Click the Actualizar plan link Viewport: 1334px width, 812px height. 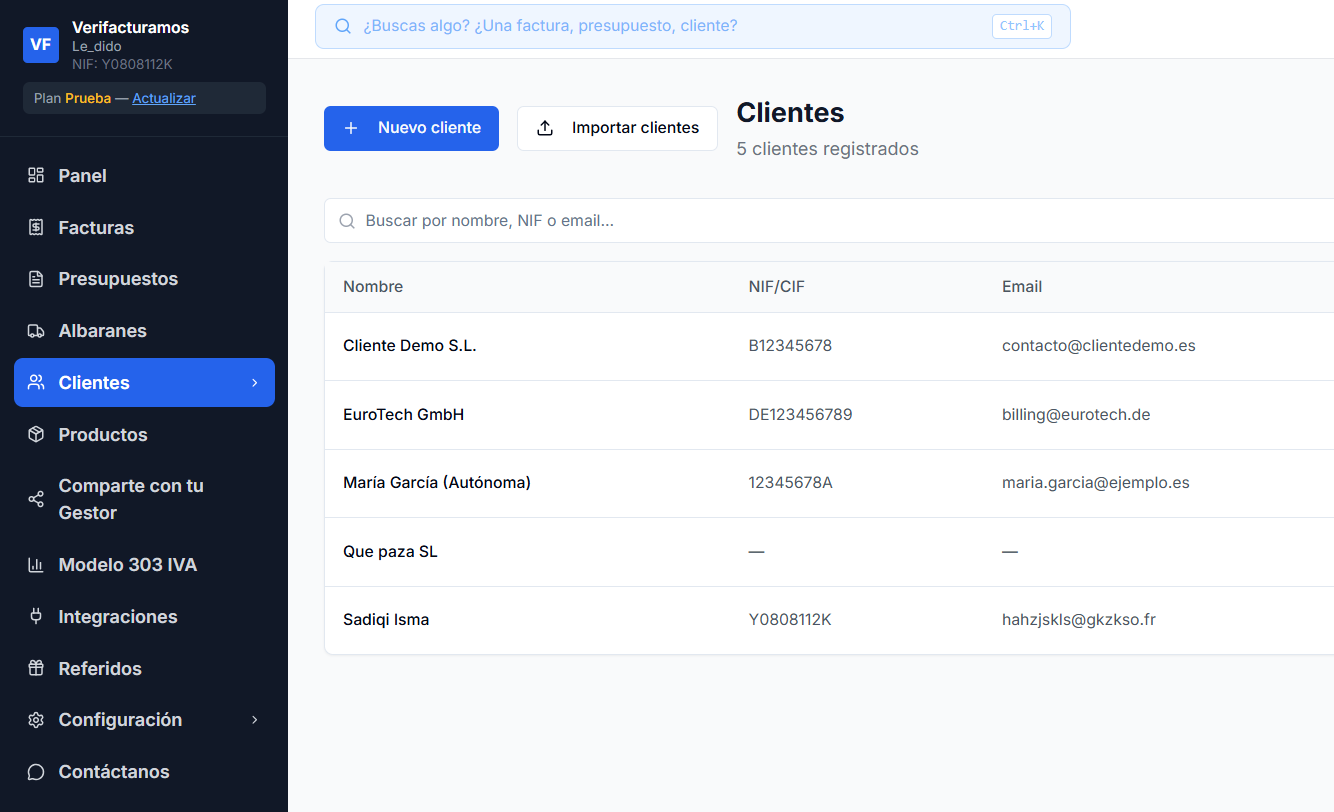click(x=164, y=97)
